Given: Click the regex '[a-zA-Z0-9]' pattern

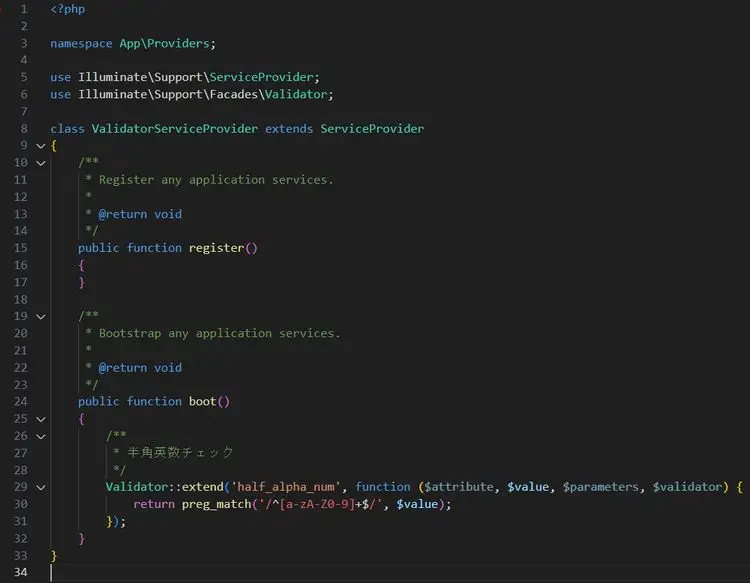Looking at the screenshot, I should (x=317, y=504).
